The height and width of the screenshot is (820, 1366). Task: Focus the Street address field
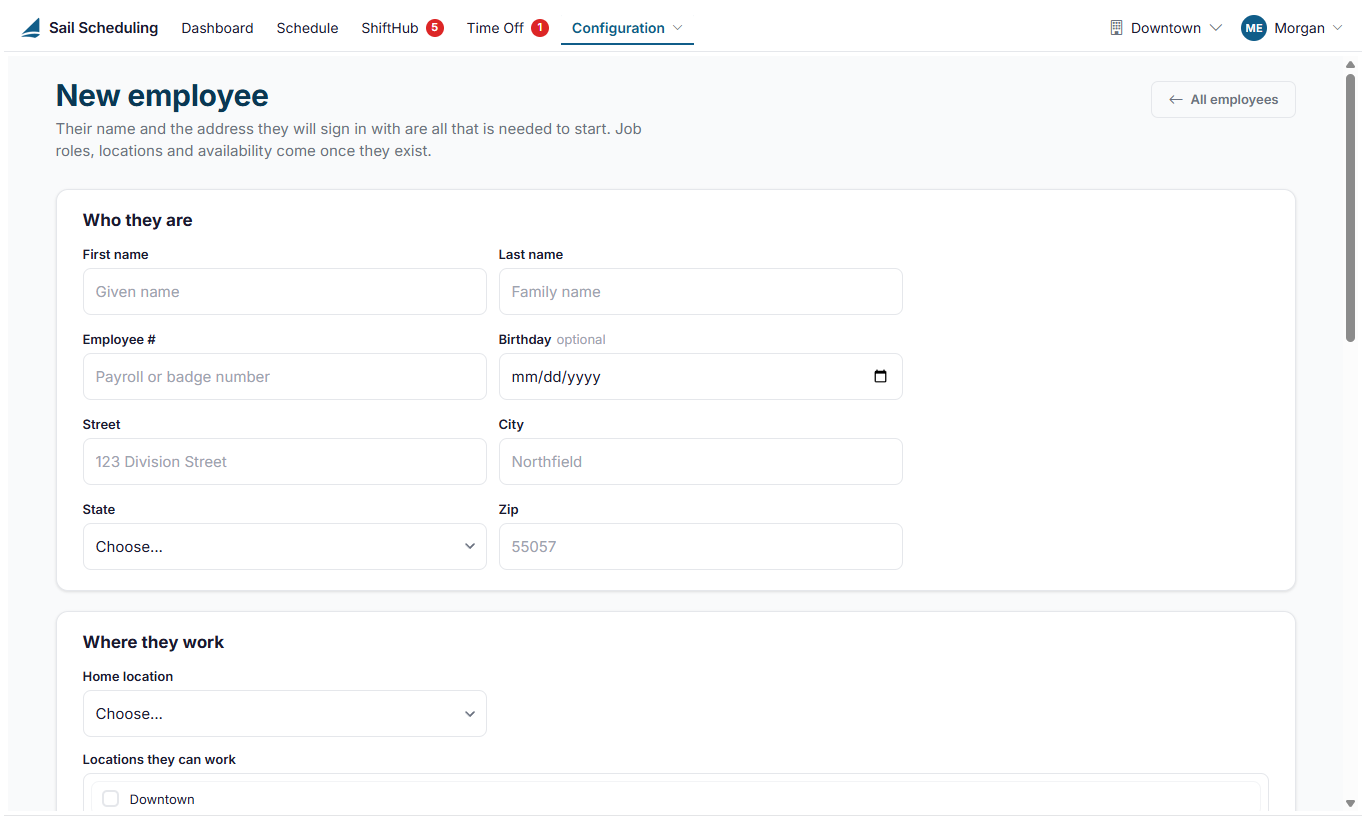(285, 462)
